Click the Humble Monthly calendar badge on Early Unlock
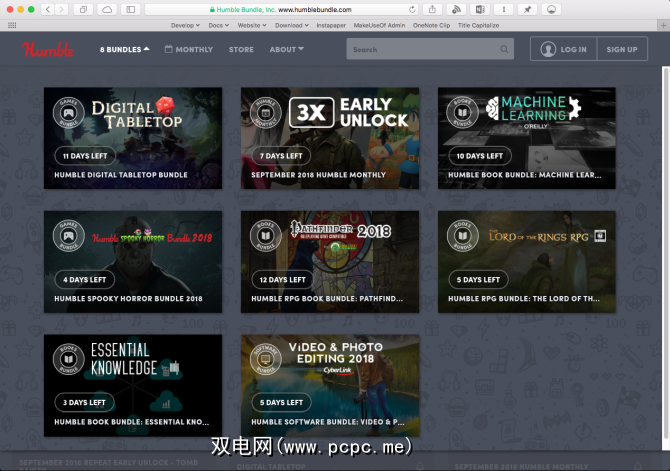The height and width of the screenshot is (471, 670). 265,113
